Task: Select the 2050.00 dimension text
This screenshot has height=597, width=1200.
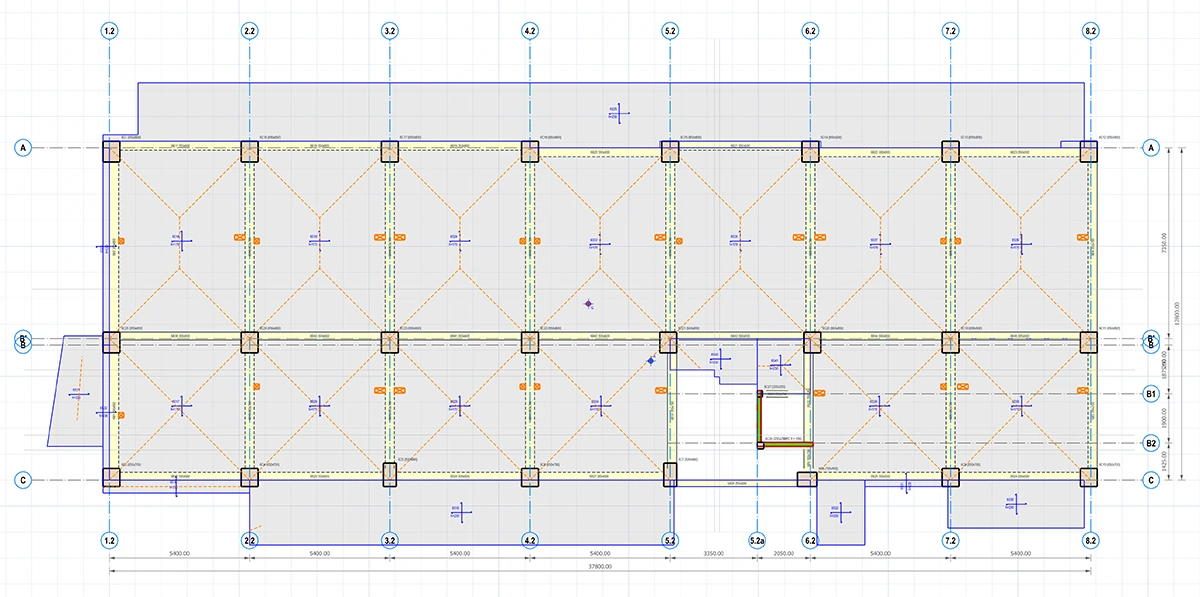Action: (783, 553)
